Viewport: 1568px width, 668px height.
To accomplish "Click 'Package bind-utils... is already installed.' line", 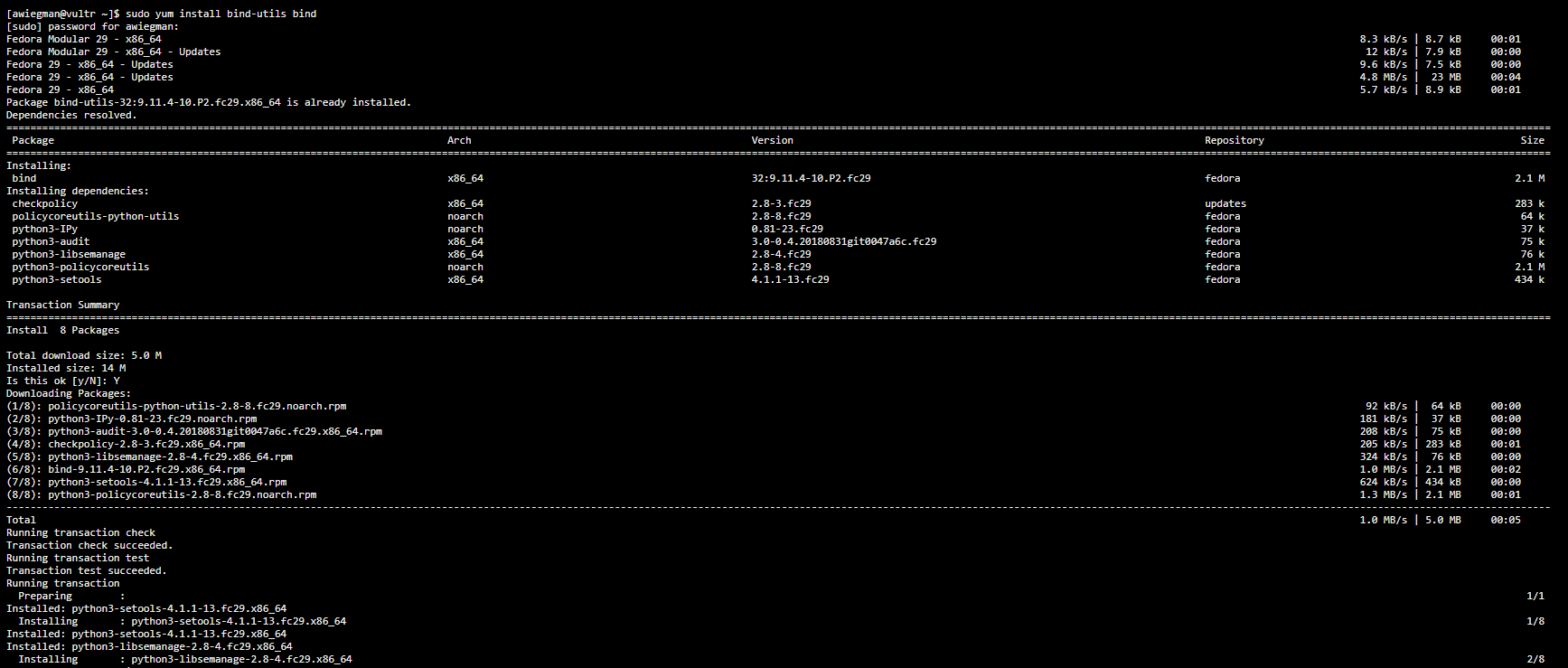I will 209,102.
